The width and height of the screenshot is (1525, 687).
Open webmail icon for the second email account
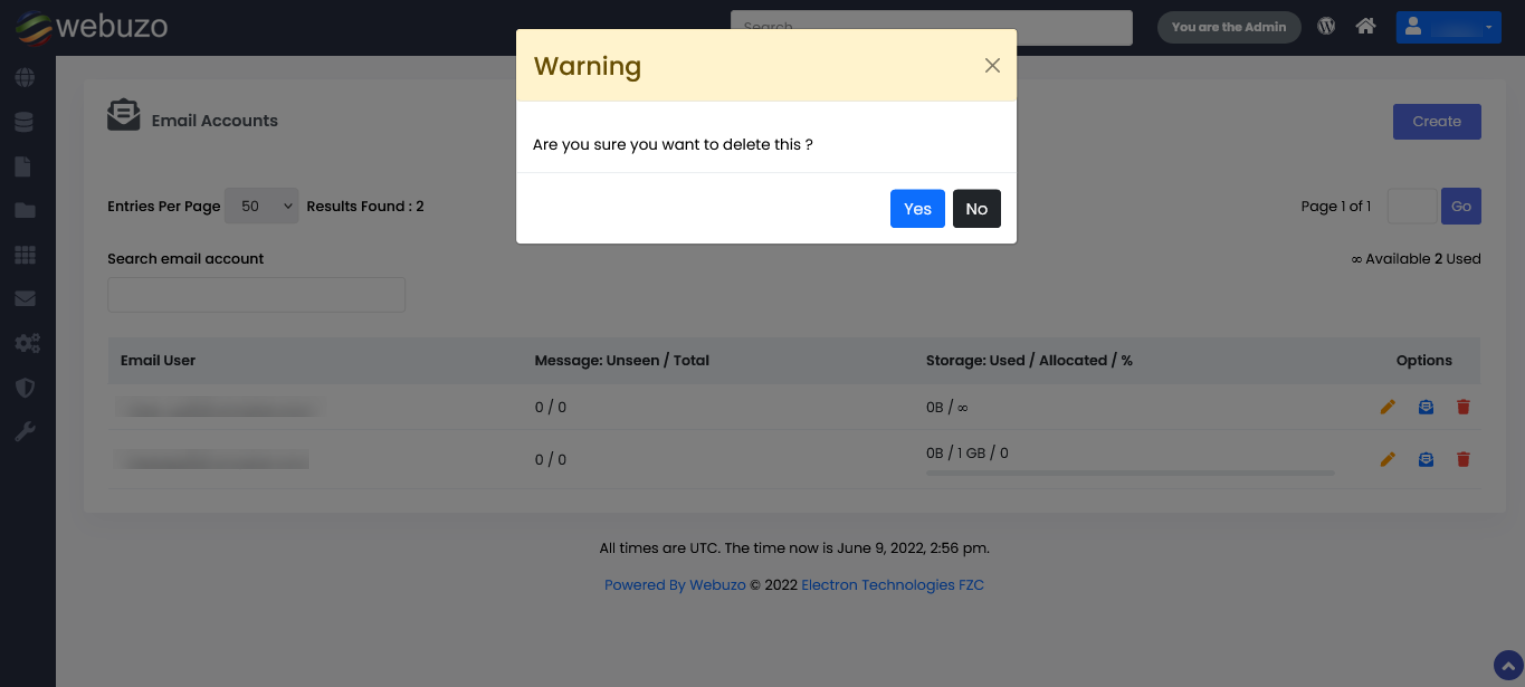click(1426, 459)
